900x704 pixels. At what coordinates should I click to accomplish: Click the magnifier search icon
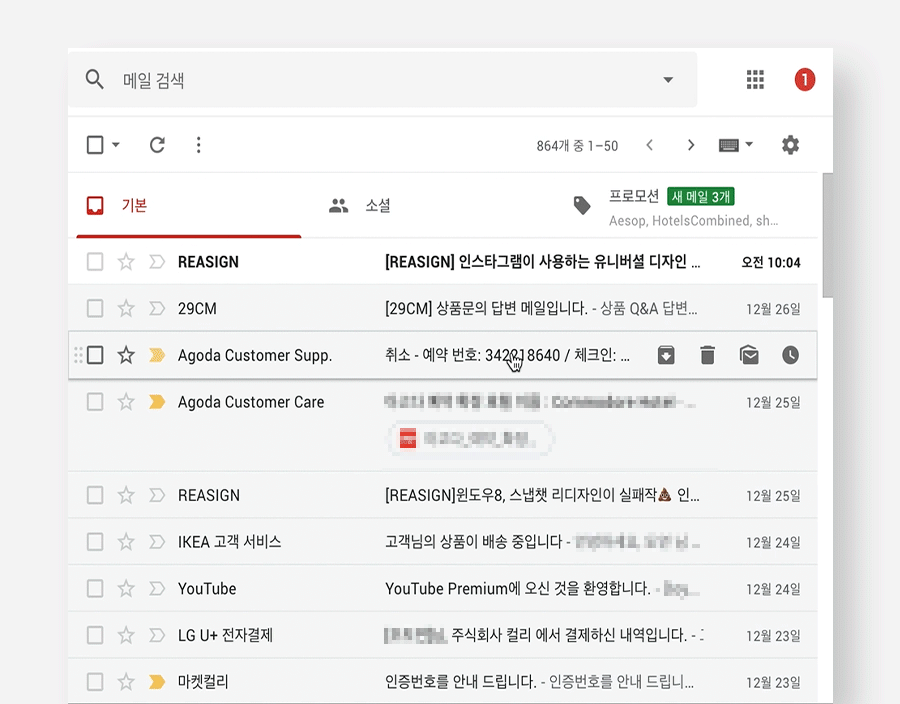(x=95, y=79)
